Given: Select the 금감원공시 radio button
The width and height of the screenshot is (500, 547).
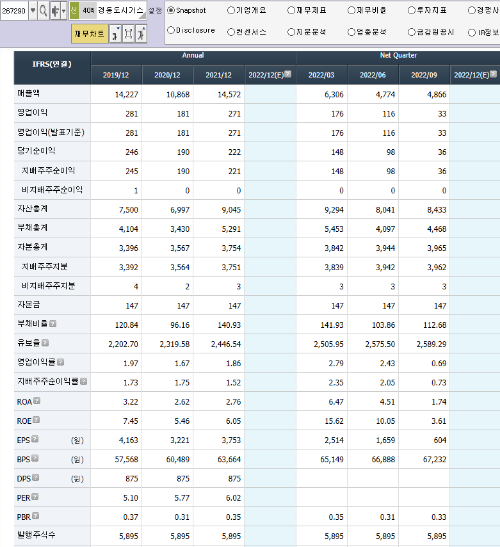Looking at the screenshot, I should point(412,32).
